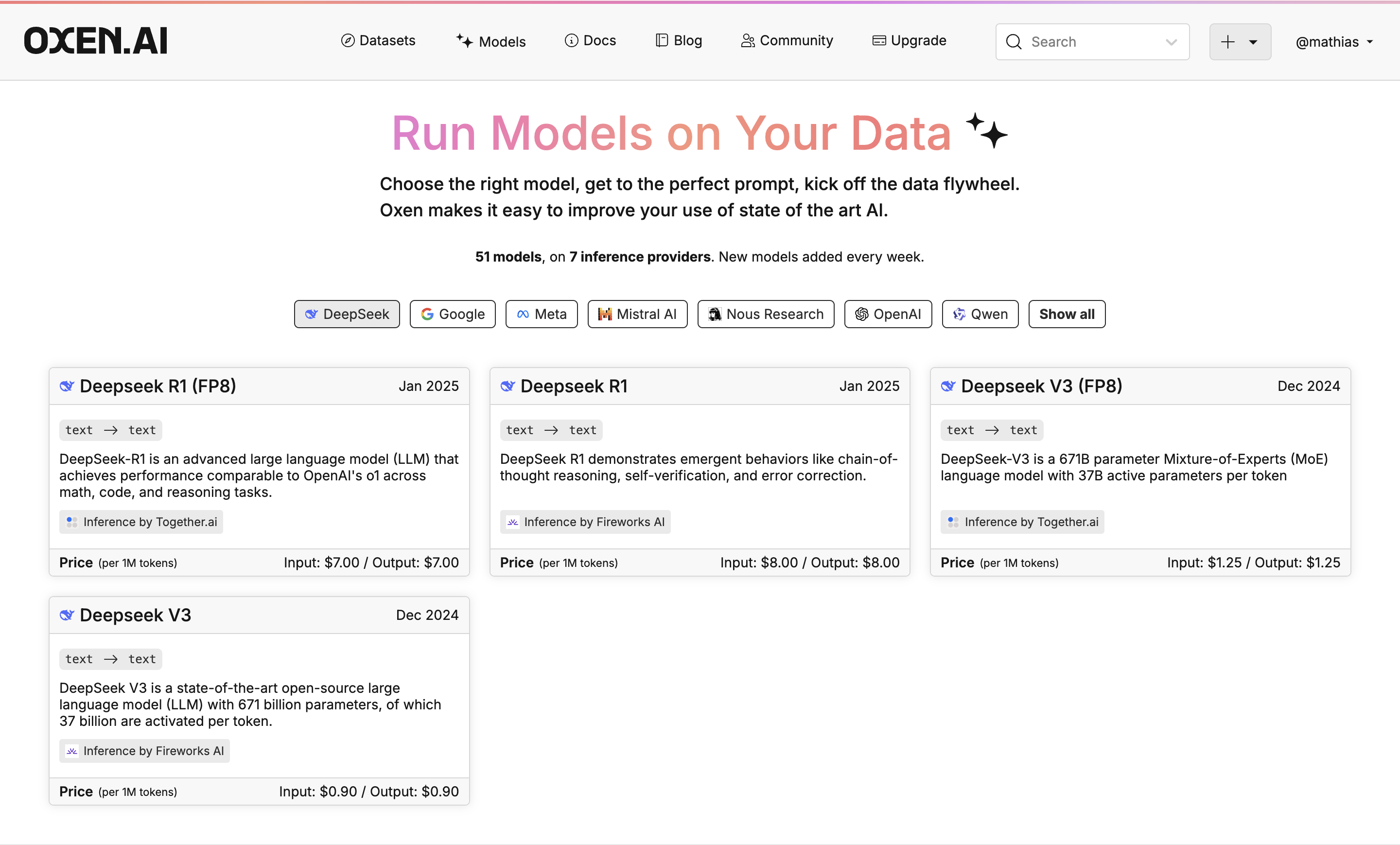The image size is (1400, 845).
Task: Click the Together.ai icon on Deepseek V3 (FP8) card
Action: pyautogui.click(x=952, y=522)
